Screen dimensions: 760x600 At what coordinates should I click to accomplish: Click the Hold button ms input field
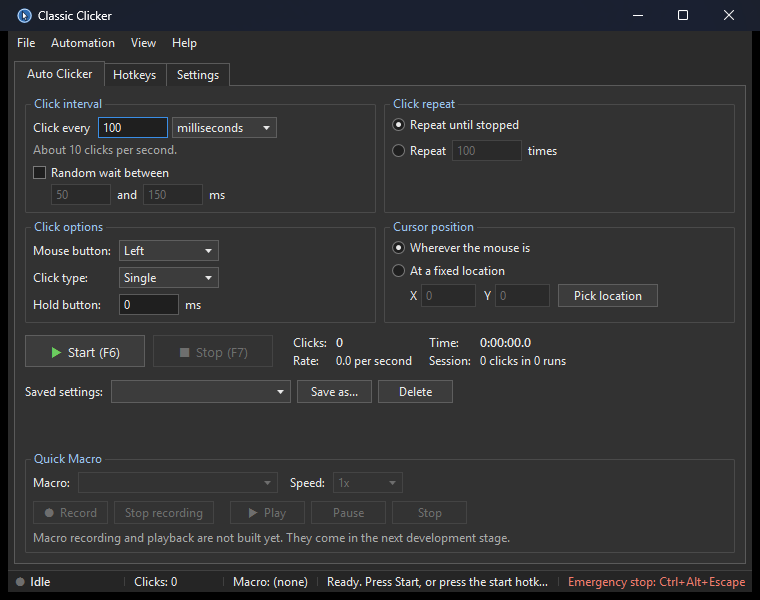tap(149, 305)
